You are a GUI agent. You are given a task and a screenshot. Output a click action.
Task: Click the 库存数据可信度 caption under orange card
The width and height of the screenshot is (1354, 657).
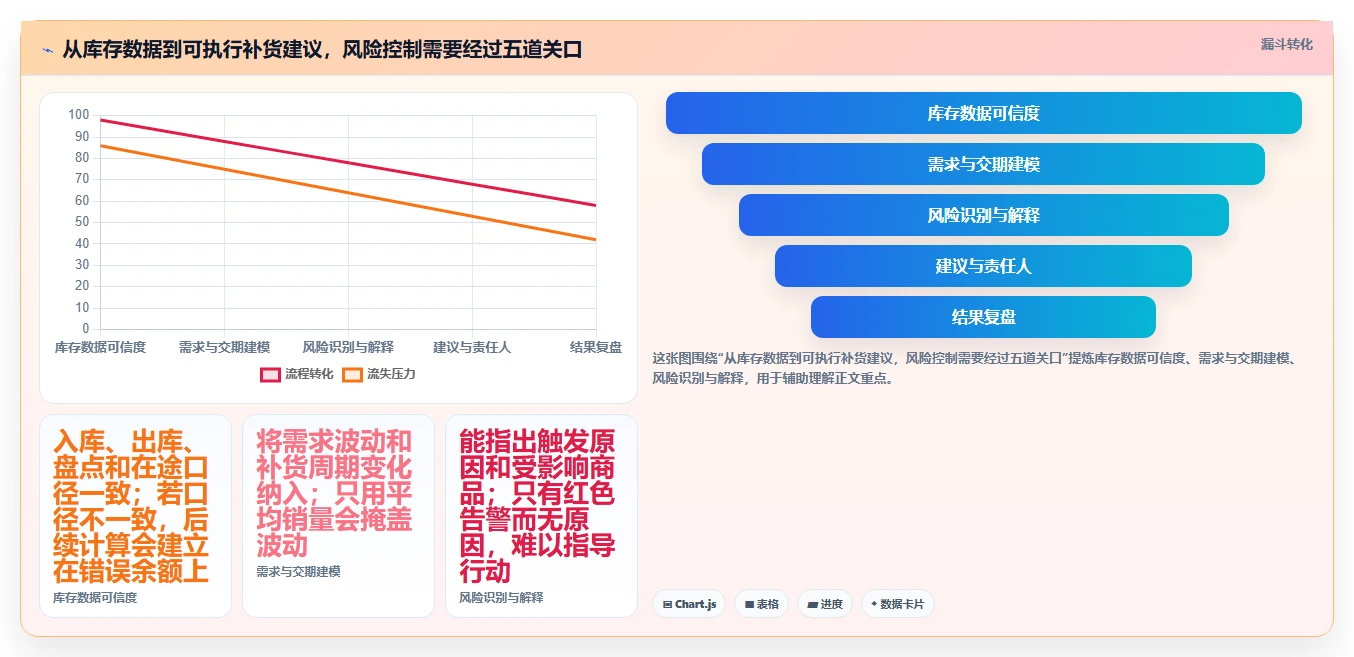[95, 597]
